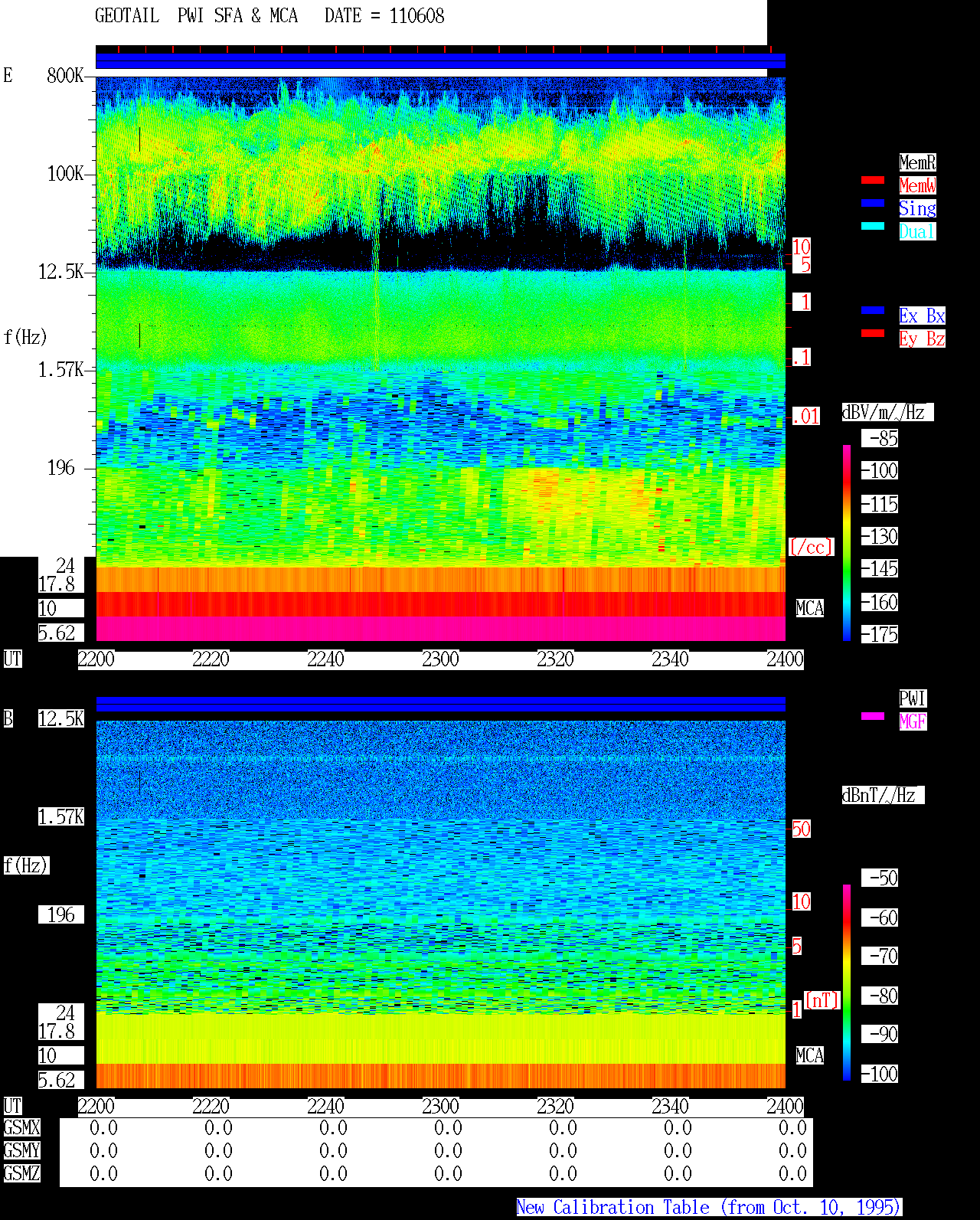Viewport: 980px width, 1220px height.
Task: Click the GSMX row label
Action: pos(21,1128)
